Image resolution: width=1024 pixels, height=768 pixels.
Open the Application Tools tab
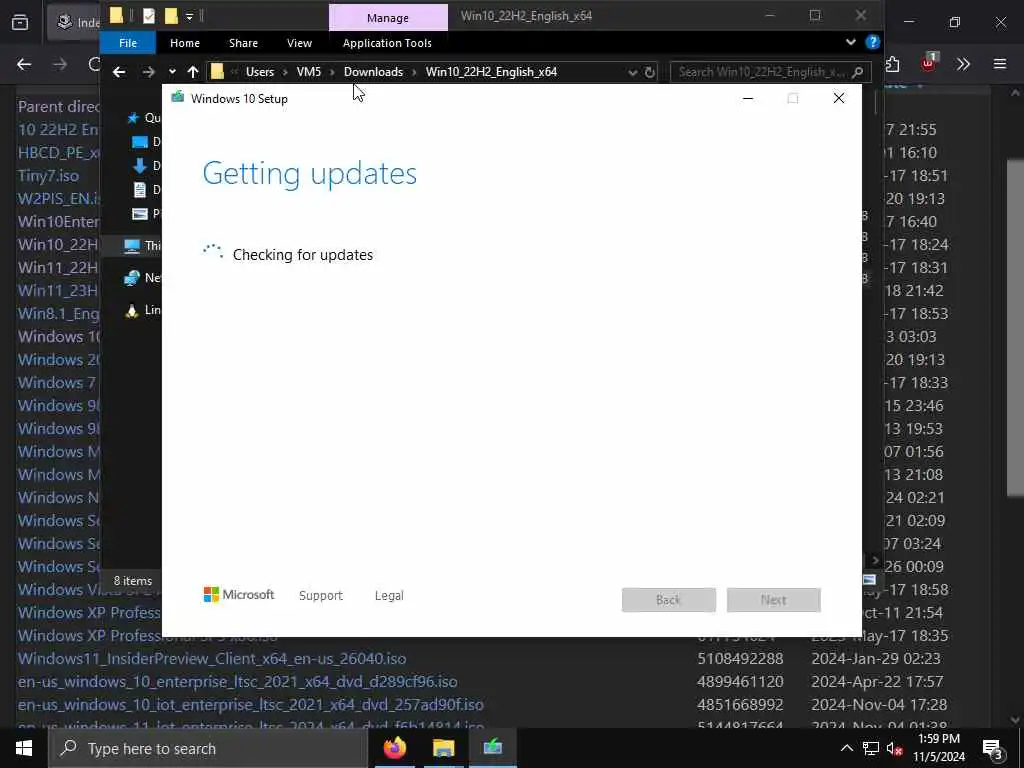coord(387,43)
